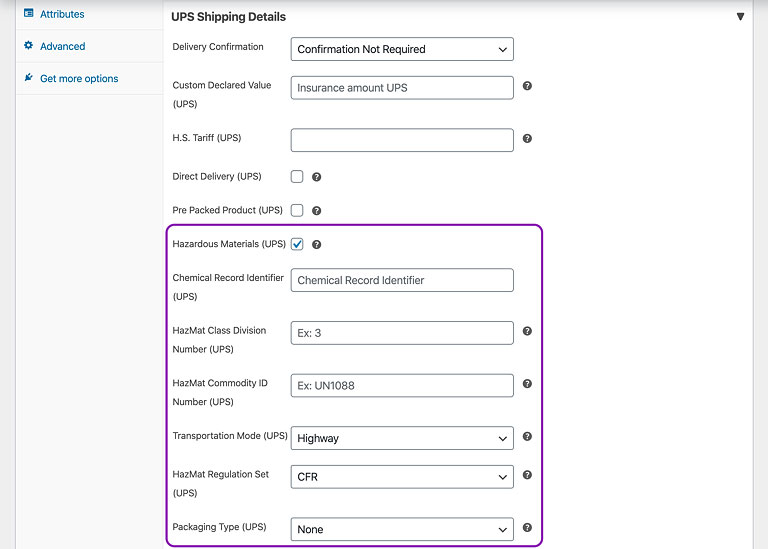The image size is (768, 549).
Task: Click the Advanced gear icon
Action: pyautogui.click(x=28, y=46)
